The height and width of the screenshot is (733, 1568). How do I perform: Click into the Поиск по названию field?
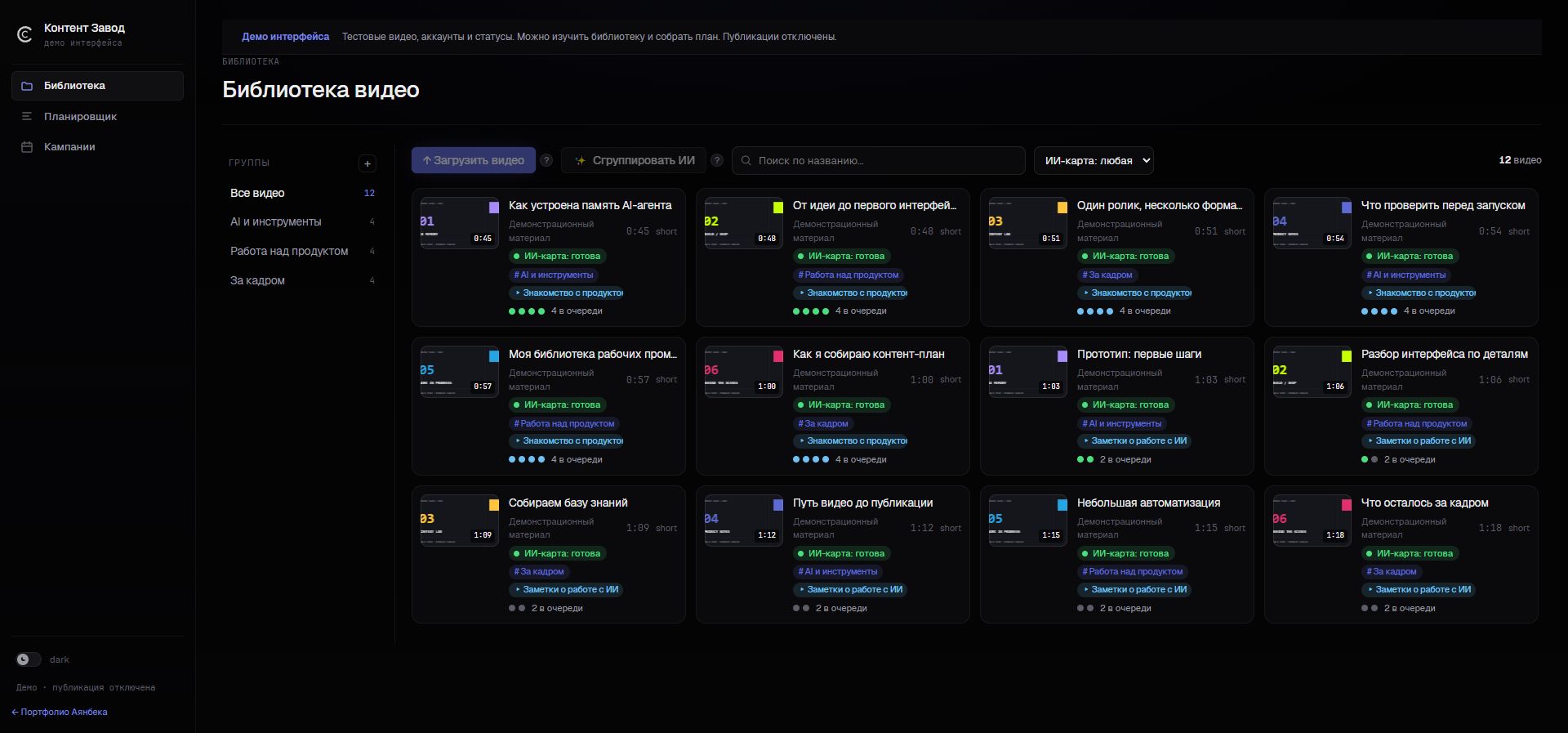pos(879,161)
